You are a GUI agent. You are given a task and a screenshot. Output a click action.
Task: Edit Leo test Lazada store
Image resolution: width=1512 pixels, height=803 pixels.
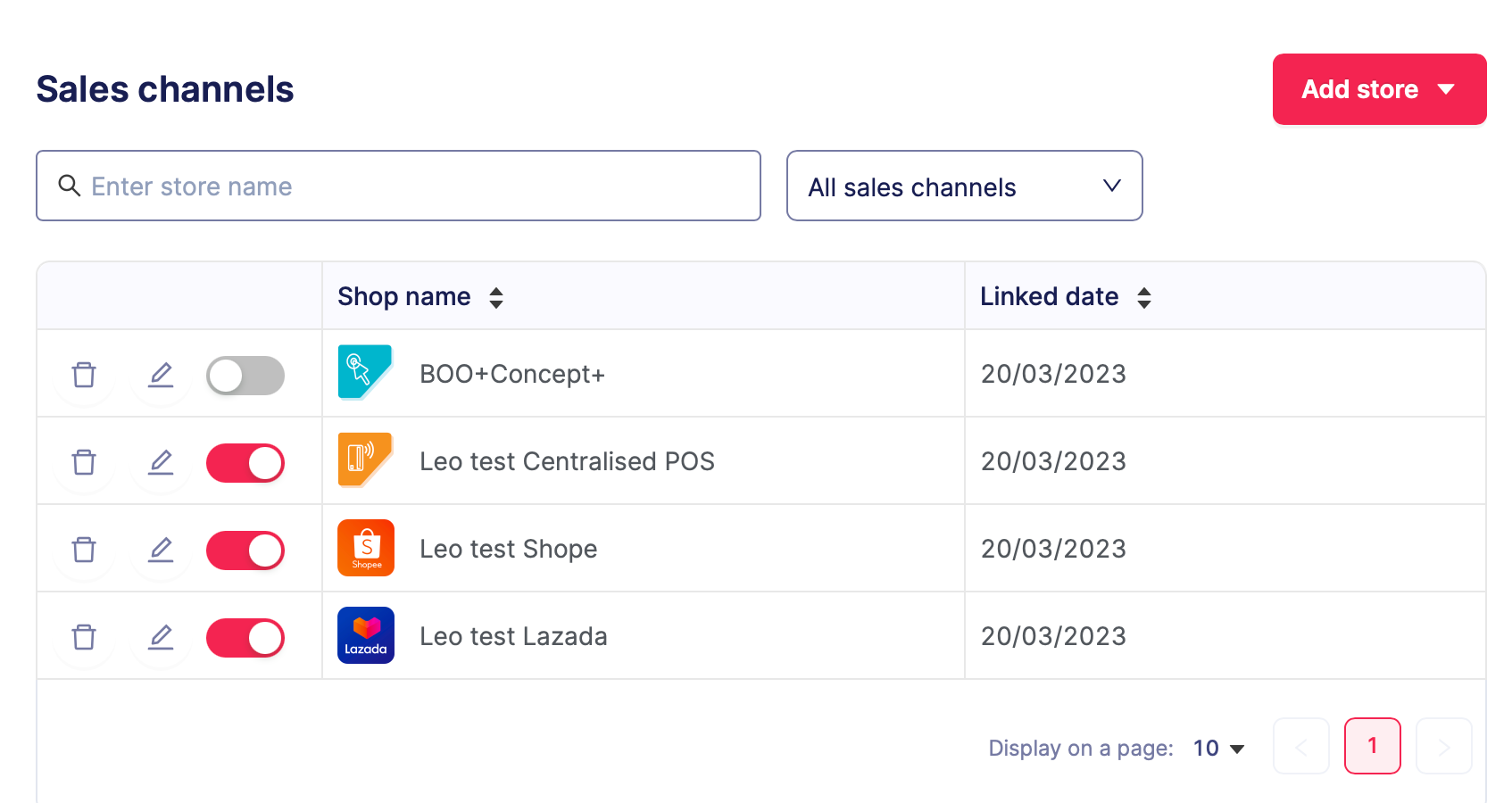click(x=161, y=637)
